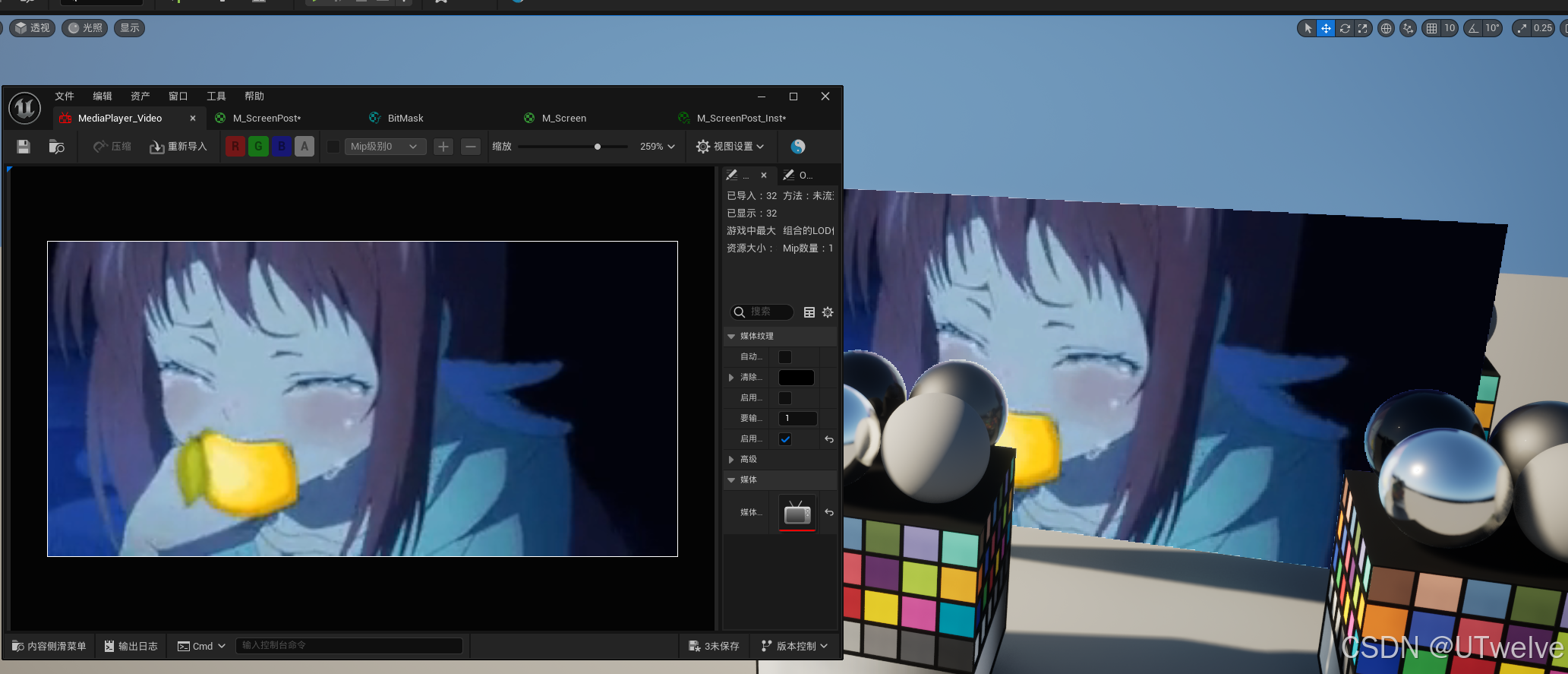Click the console command input field
This screenshot has width=1568, height=674.
[349, 646]
